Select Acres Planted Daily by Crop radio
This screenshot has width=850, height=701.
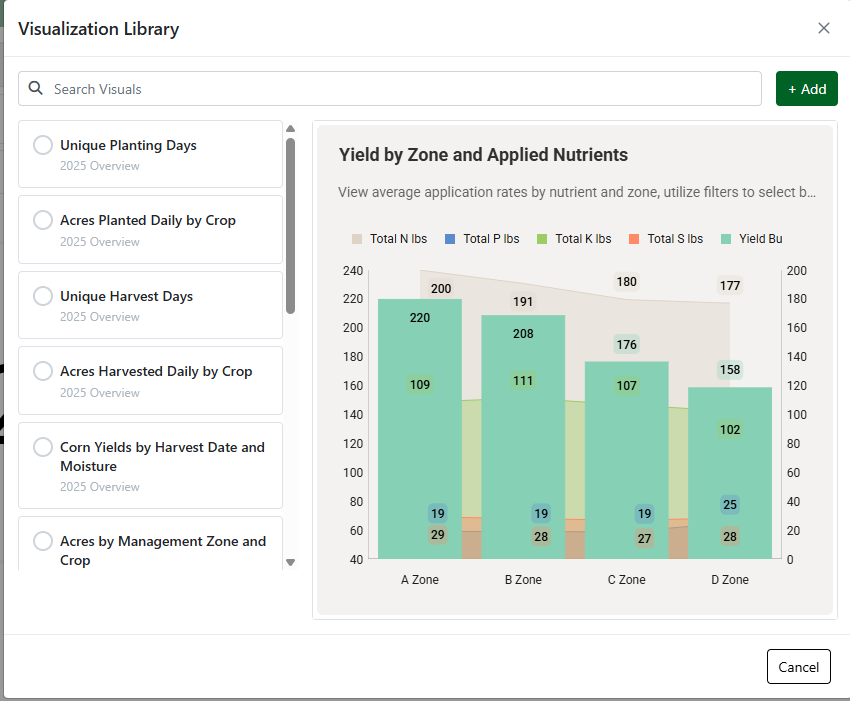coord(43,220)
